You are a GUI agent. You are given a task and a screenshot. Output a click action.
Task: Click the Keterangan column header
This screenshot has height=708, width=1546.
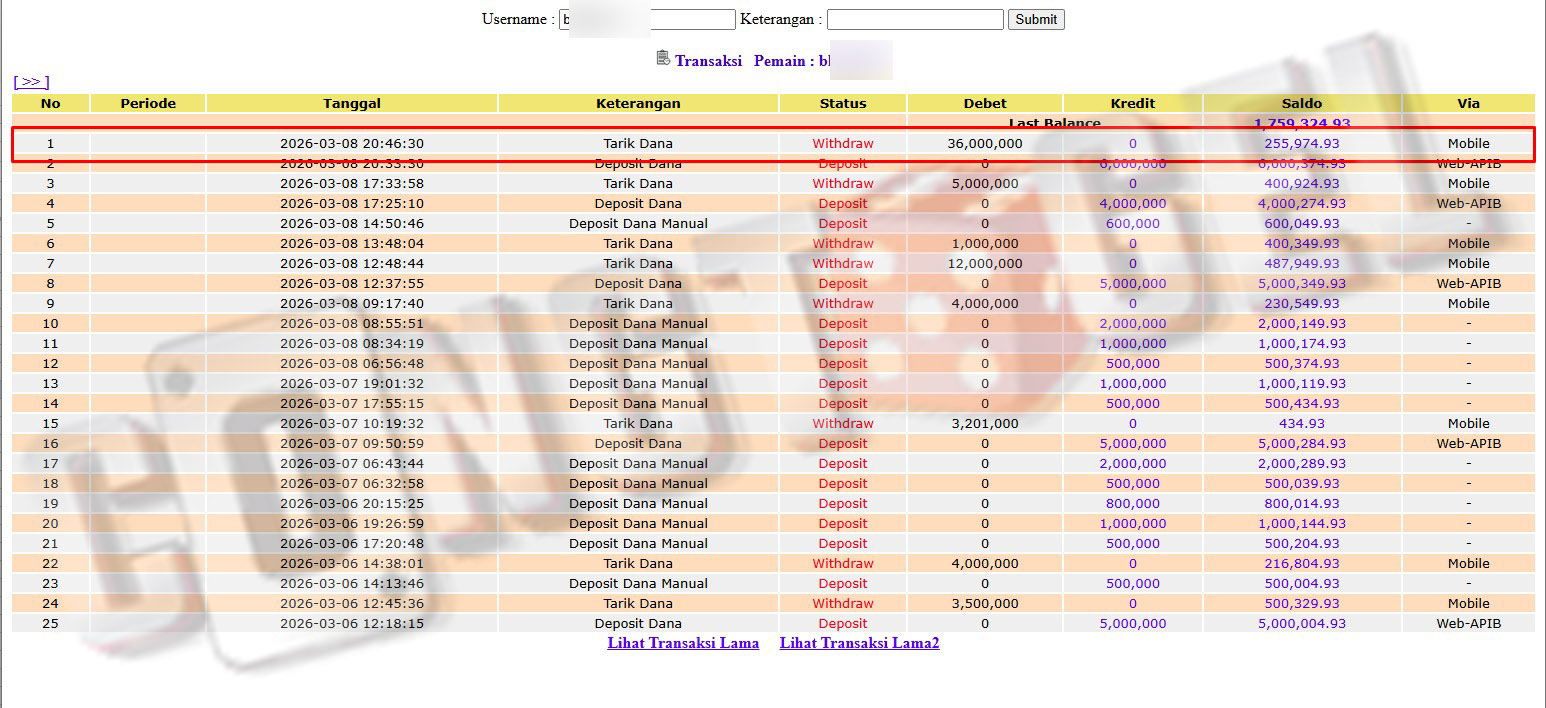click(x=638, y=103)
